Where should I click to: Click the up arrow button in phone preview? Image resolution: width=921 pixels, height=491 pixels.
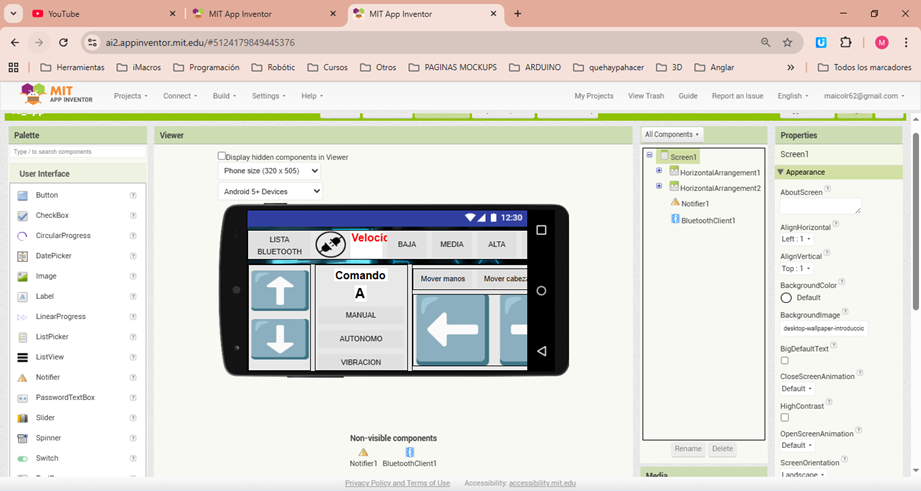pyautogui.click(x=280, y=291)
